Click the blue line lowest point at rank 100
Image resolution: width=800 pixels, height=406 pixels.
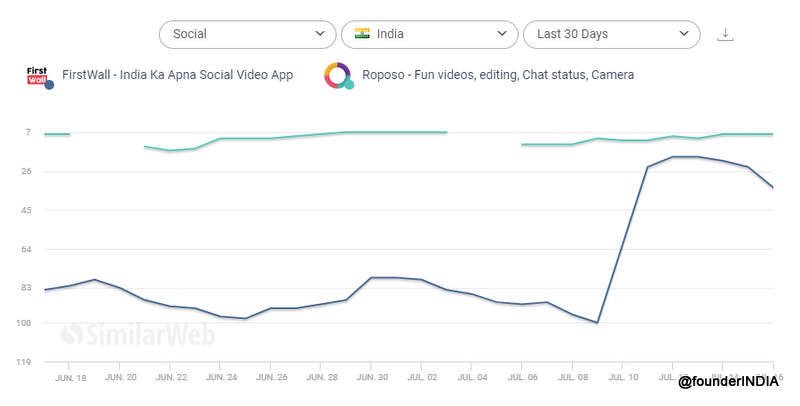pyautogui.click(x=597, y=322)
